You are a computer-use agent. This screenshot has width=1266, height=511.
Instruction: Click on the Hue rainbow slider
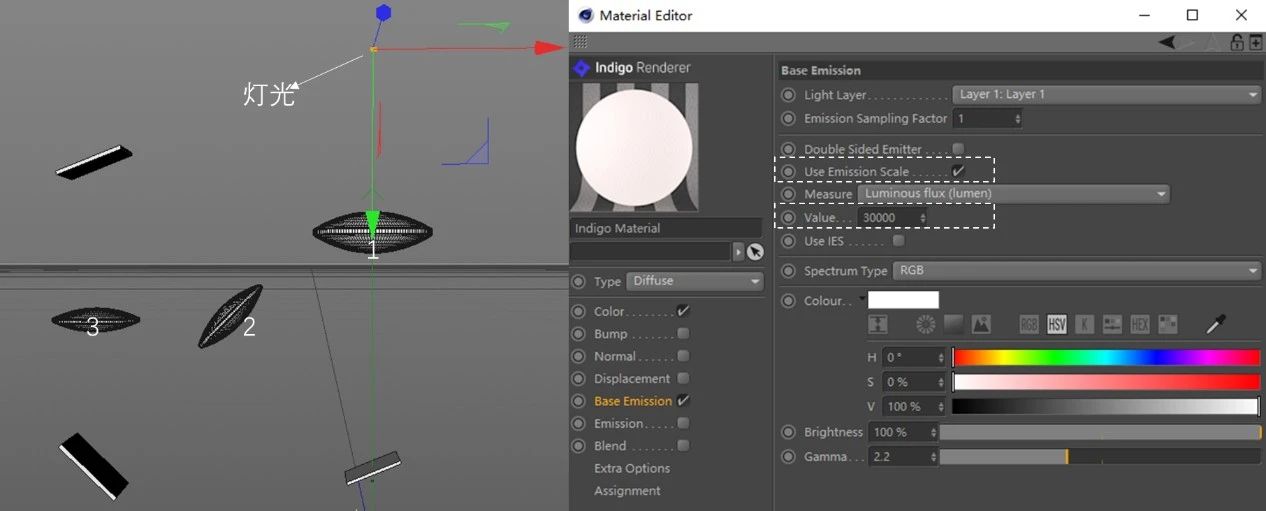coord(1106,357)
